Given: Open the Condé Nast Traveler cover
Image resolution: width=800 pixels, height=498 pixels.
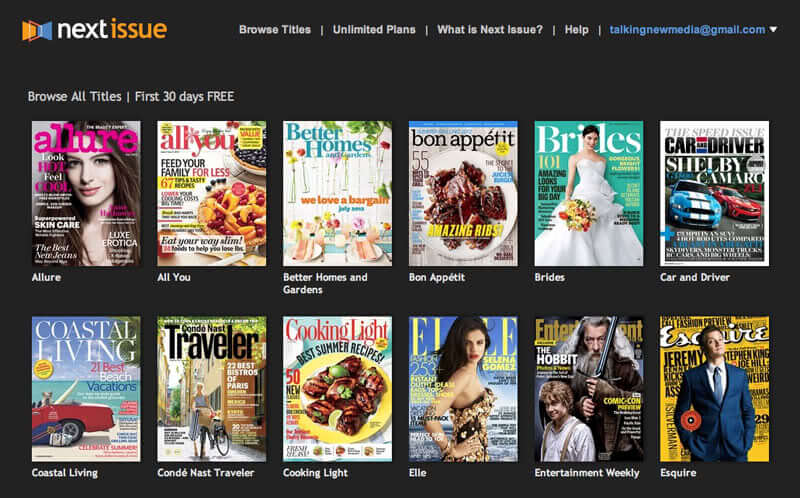Looking at the screenshot, I should tap(212, 389).
